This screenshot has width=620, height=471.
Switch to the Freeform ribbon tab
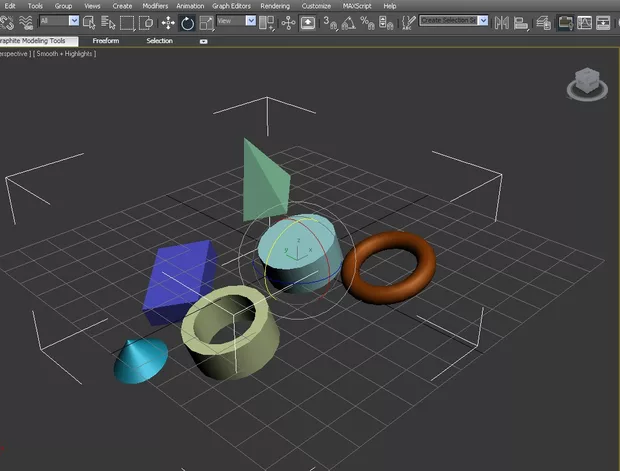(x=106, y=41)
